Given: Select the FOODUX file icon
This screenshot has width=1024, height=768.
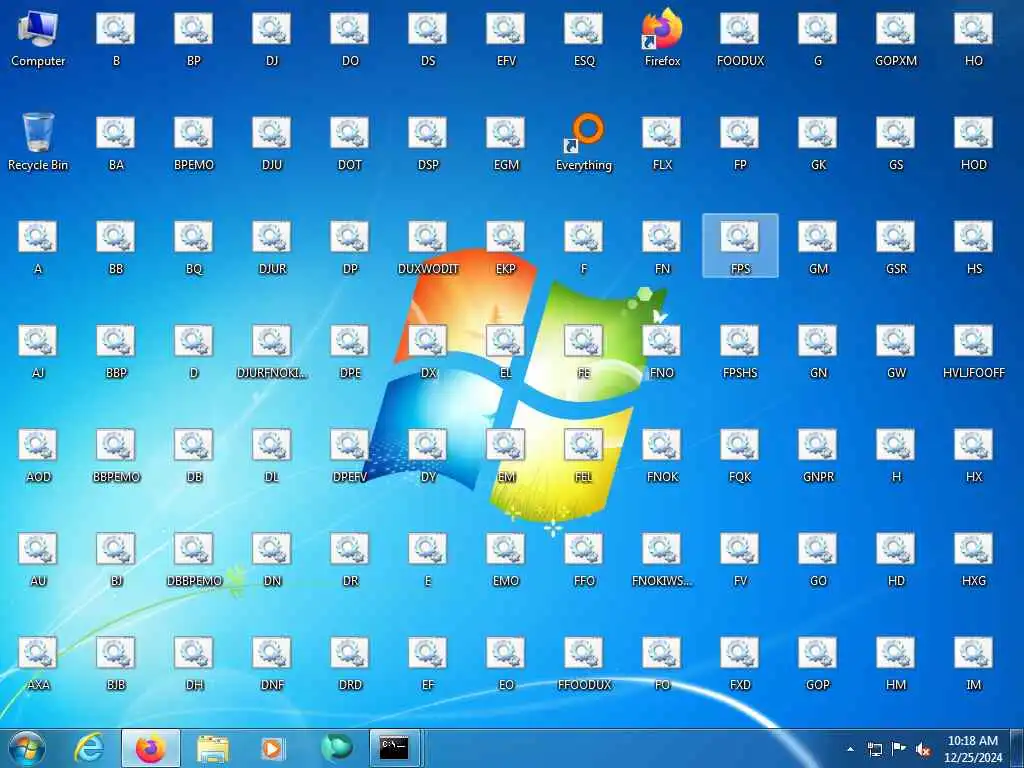Looking at the screenshot, I should (740, 39).
